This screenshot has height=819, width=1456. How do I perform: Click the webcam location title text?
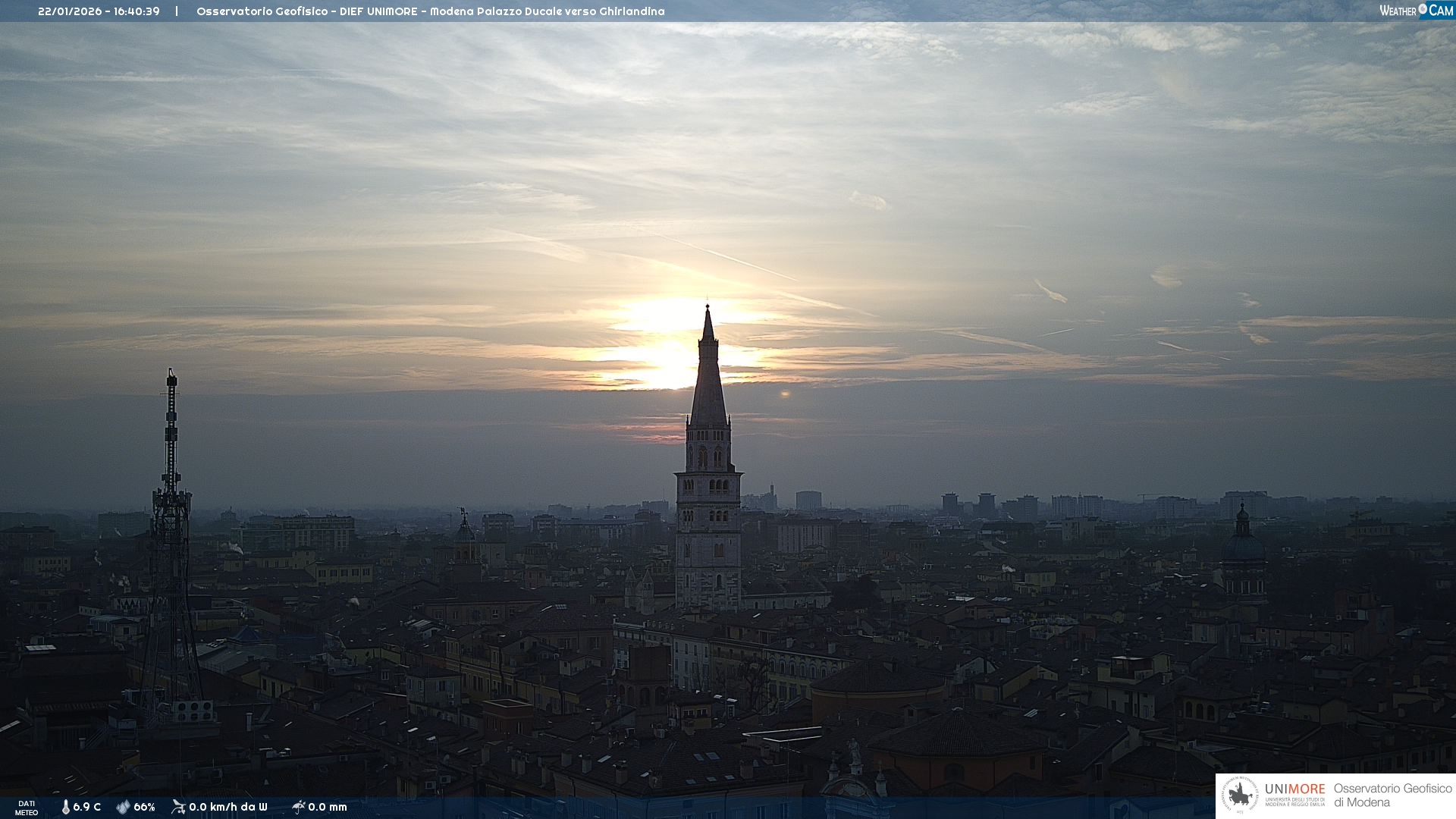[x=430, y=11]
